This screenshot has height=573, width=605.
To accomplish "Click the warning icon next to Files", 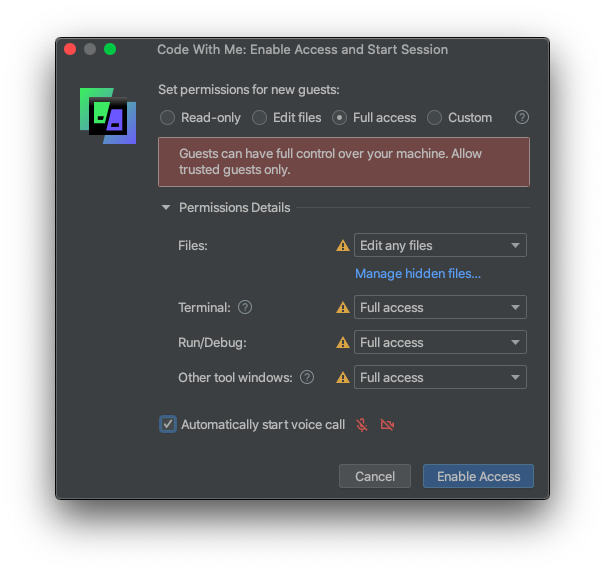I will click(343, 246).
